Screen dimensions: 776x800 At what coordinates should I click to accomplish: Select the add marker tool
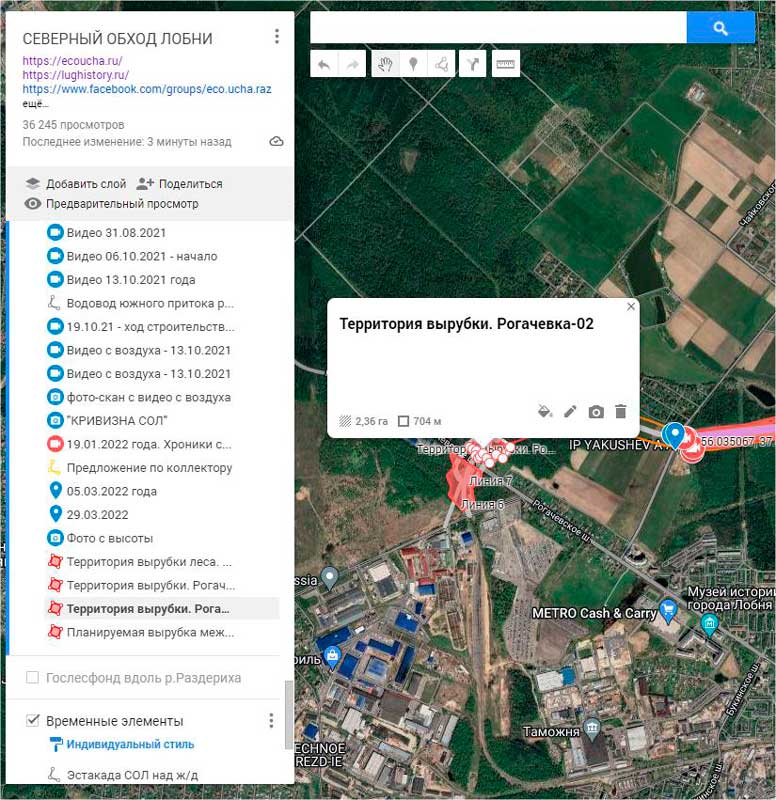[413, 64]
